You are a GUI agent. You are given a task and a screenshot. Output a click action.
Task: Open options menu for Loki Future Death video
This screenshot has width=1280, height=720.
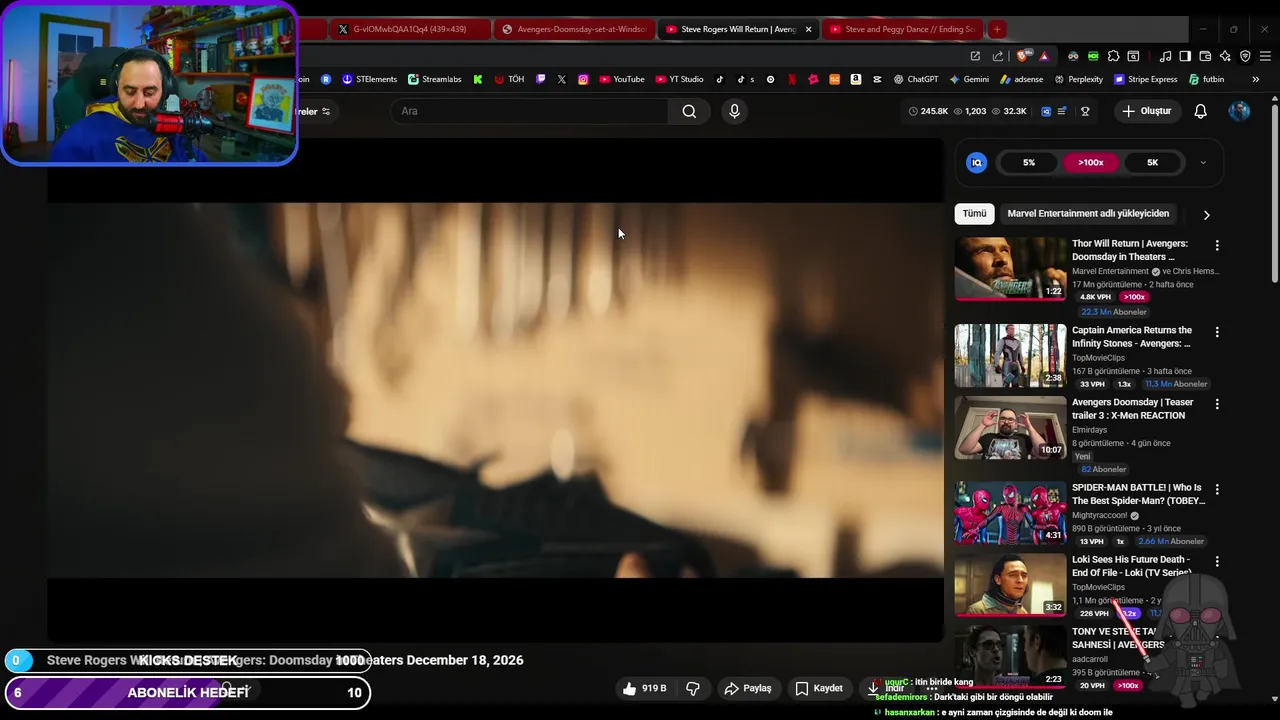pos(1217,562)
